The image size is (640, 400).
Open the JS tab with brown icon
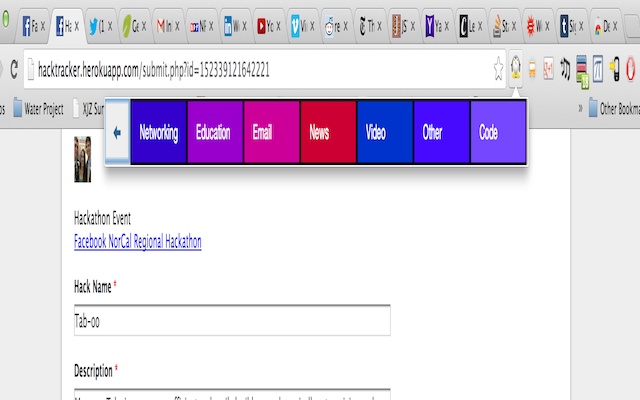(403, 27)
